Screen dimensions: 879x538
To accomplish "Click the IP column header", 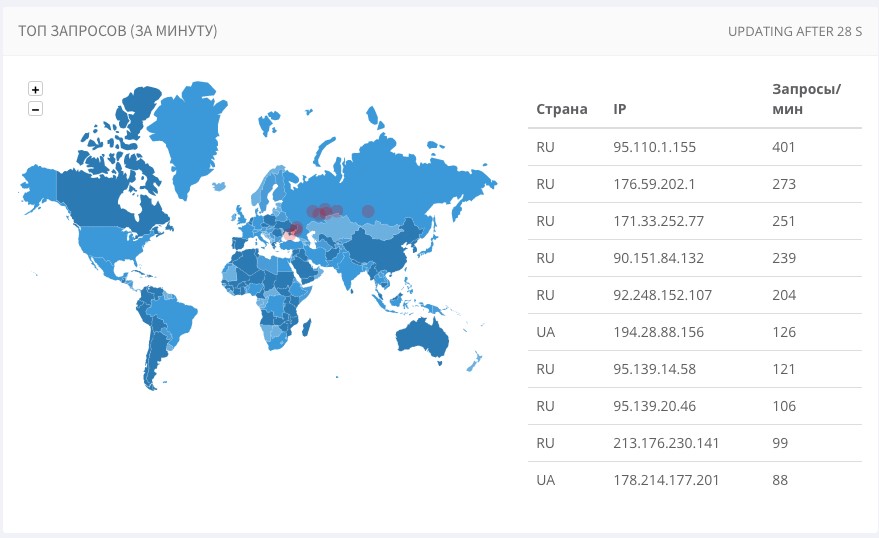I will (620, 109).
